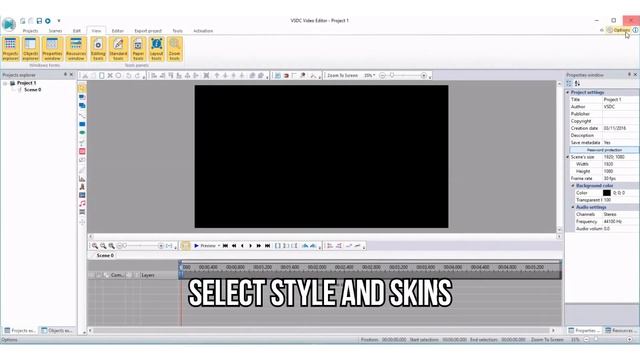Open the Projects ribbon tab
The image size is (640, 360).
point(30,31)
